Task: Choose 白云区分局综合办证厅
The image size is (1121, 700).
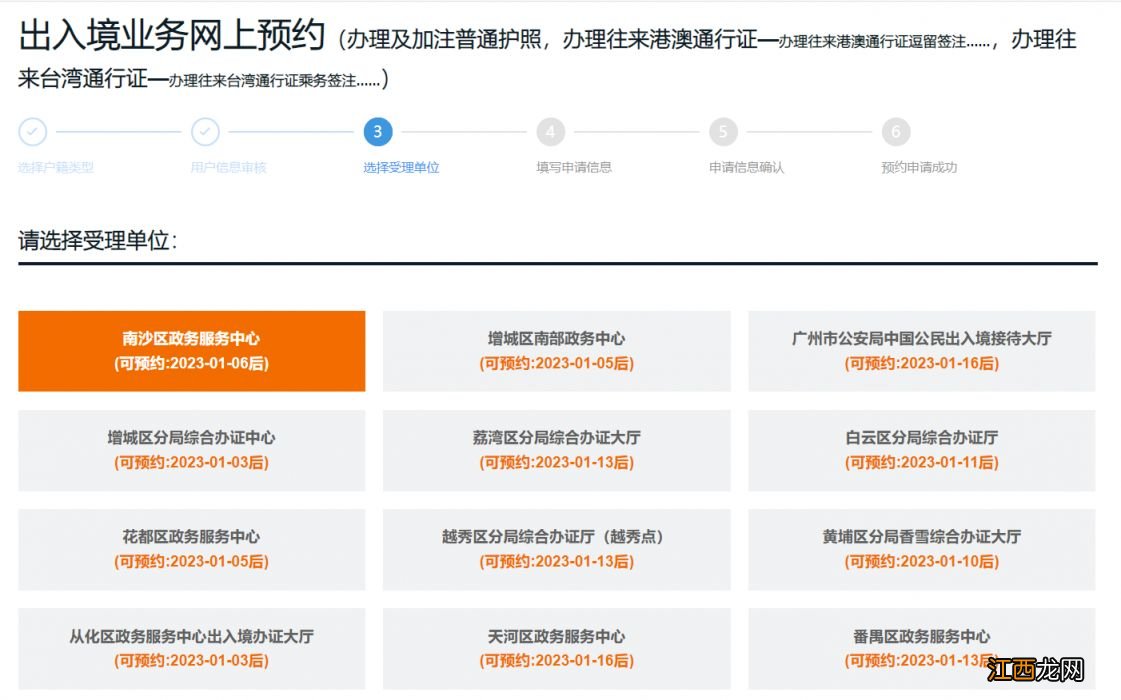Action: [921, 450]
